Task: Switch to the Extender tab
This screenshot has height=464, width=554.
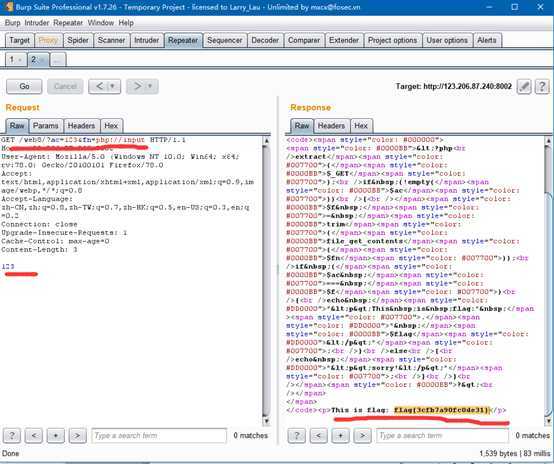Action: [x=344, y=40]
